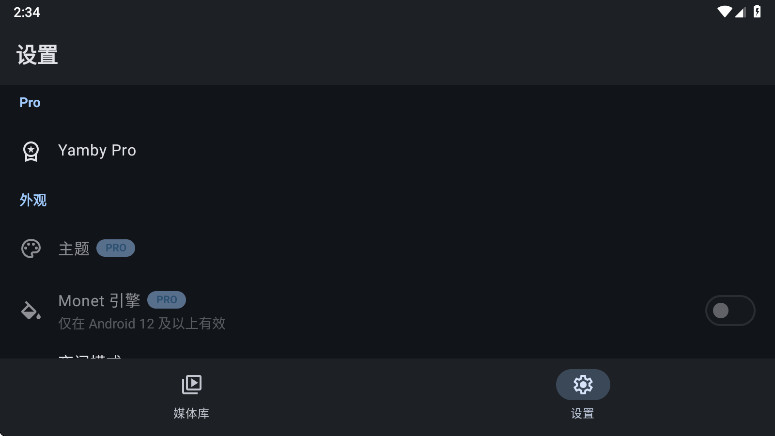Screen dimensions: 775x436
Task: Tap the settings gear icon
Action: click(583, 384)
